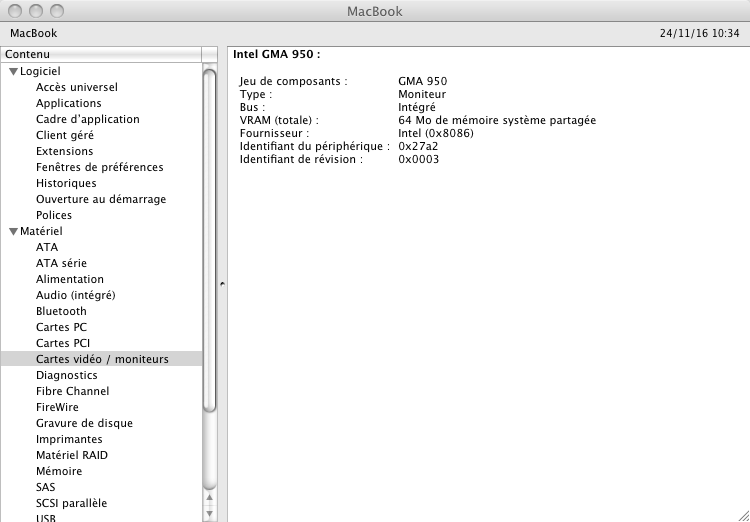Click the sidebar vertical scroll thumb
Viewport: 750px width, 522px height.
tap(210, 240)
